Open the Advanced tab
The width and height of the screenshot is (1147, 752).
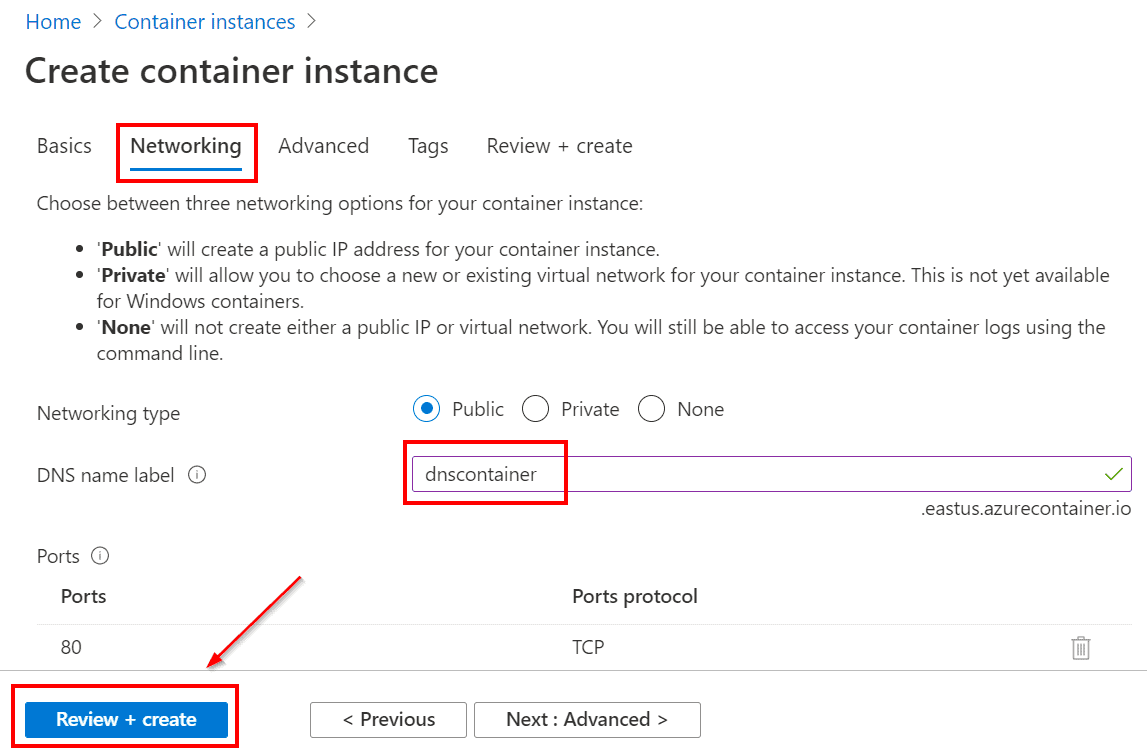[x=323, y=146]
